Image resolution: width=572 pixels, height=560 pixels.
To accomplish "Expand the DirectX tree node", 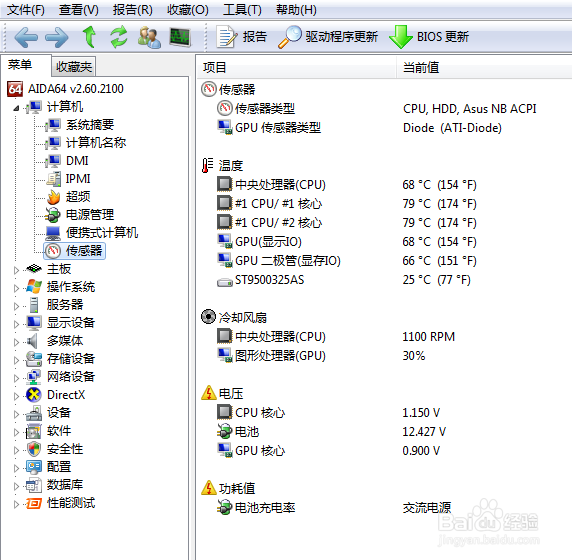I will coord(16,396).
